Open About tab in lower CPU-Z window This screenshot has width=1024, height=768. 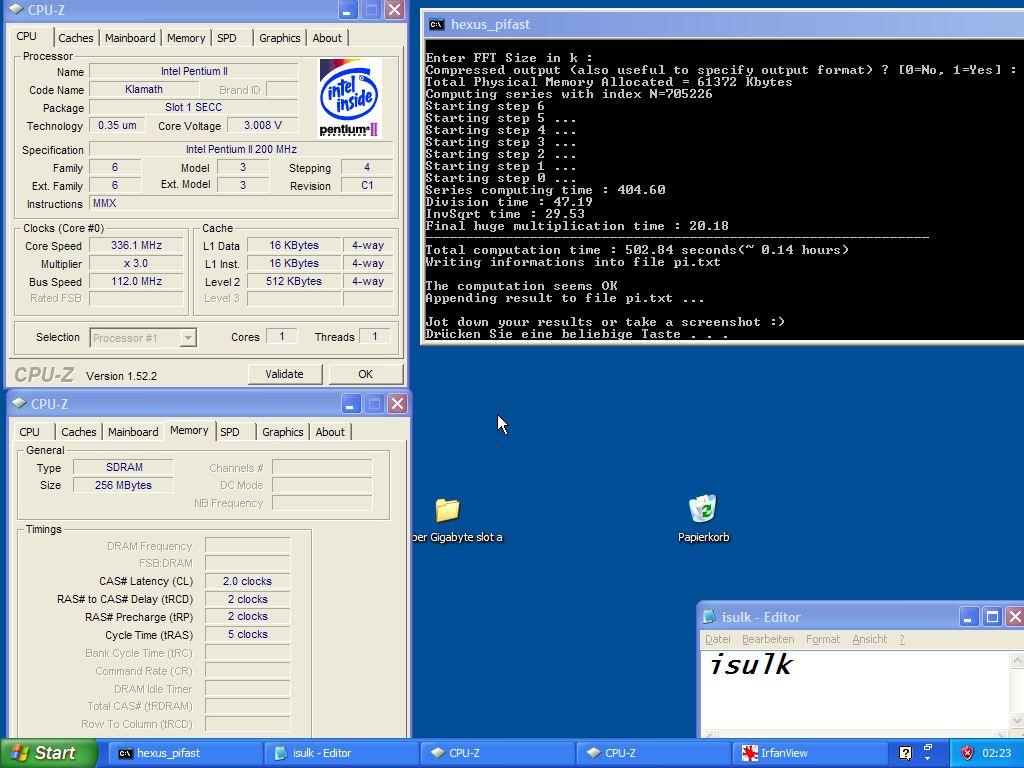tap(330, 432)
